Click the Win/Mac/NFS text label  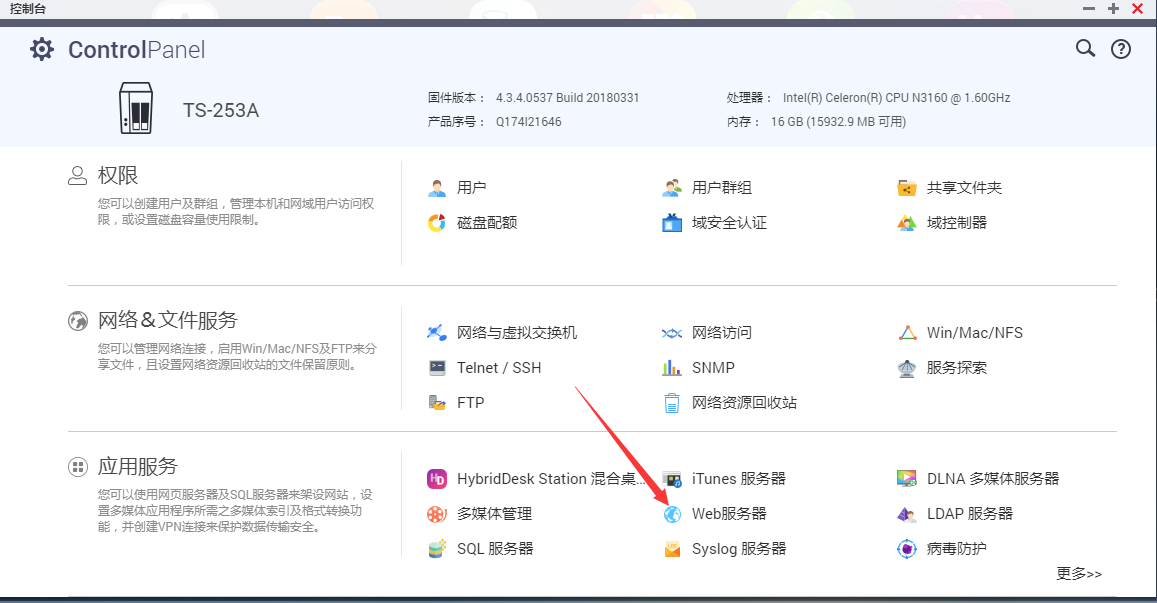[975, 333]
